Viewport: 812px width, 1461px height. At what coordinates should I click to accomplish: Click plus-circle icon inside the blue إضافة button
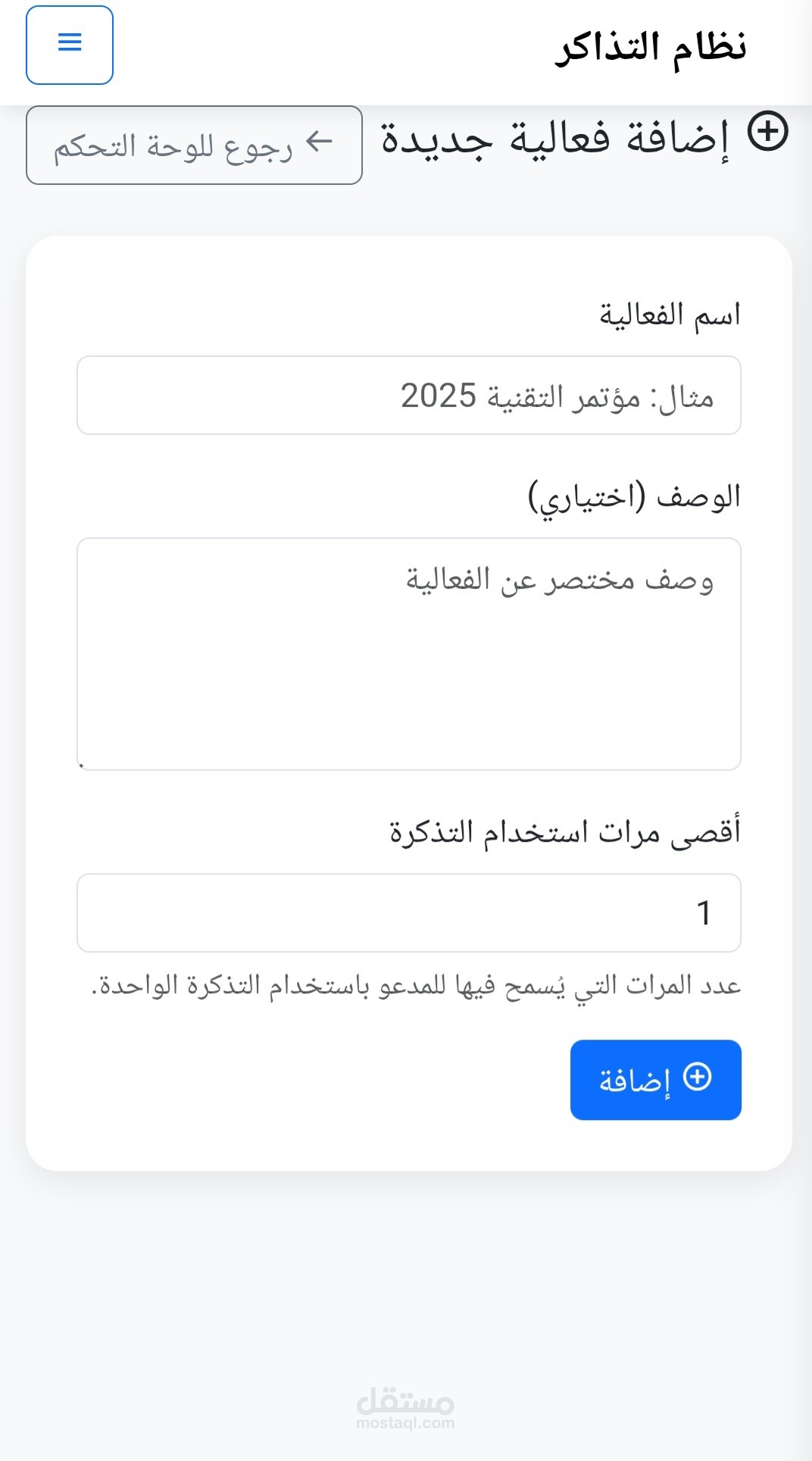tap(697, 1077)
